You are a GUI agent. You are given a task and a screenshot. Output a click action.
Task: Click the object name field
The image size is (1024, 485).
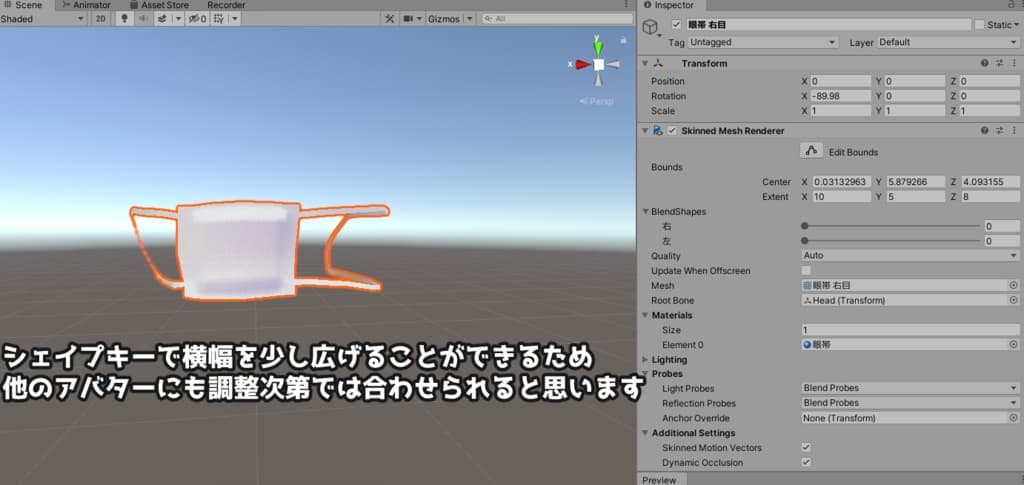[828, 25]
